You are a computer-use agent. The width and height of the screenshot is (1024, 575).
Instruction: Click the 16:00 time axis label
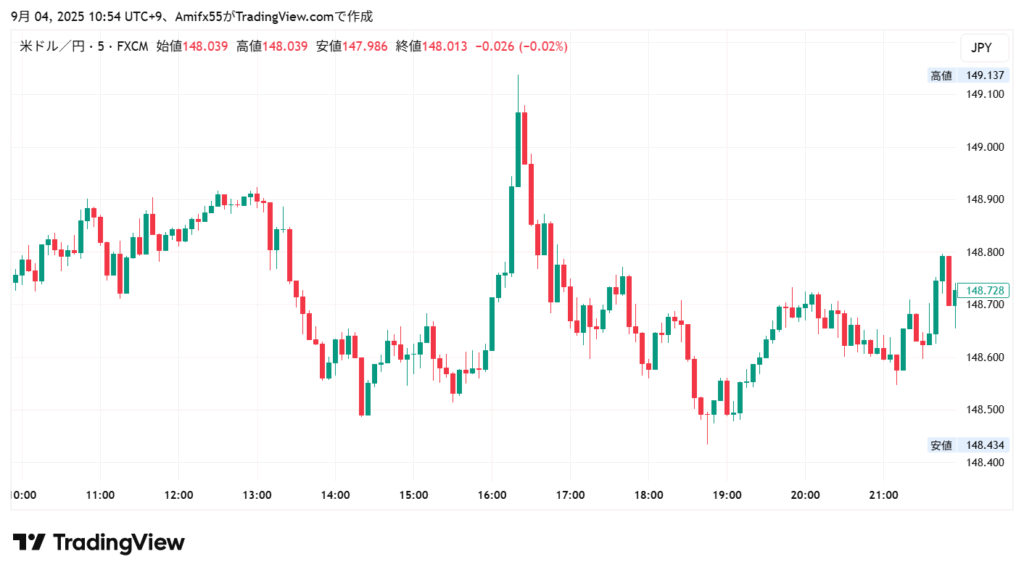click(x=492, y=495)
